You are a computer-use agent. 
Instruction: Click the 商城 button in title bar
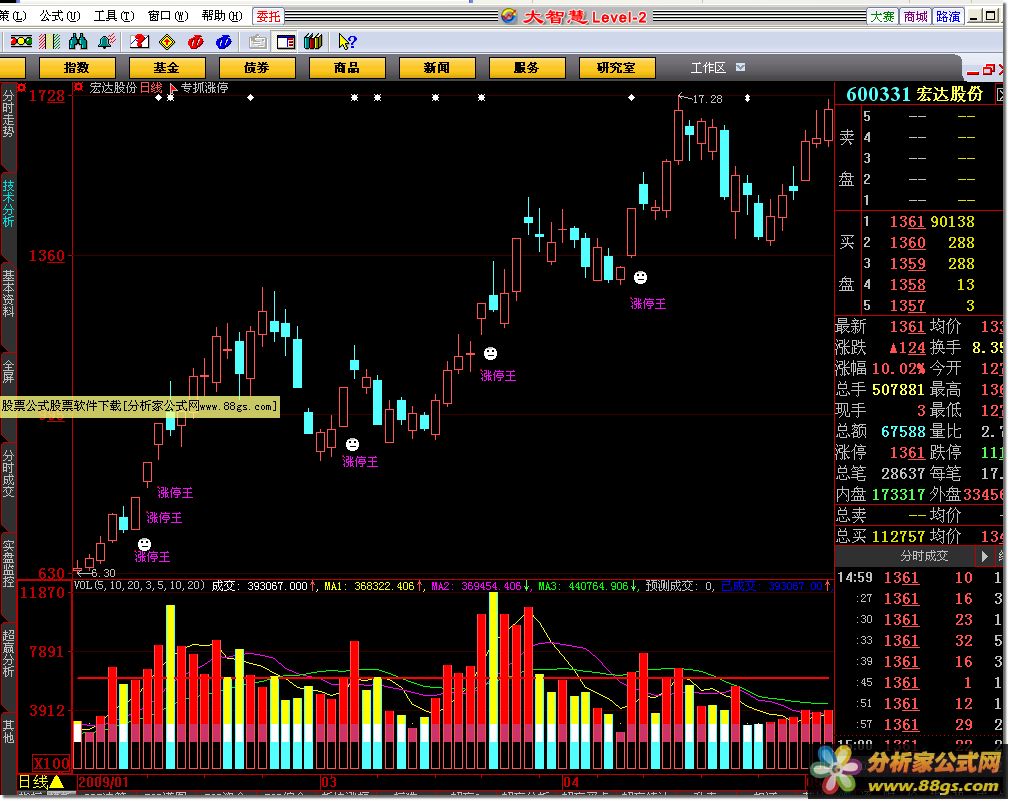(915, 16)
